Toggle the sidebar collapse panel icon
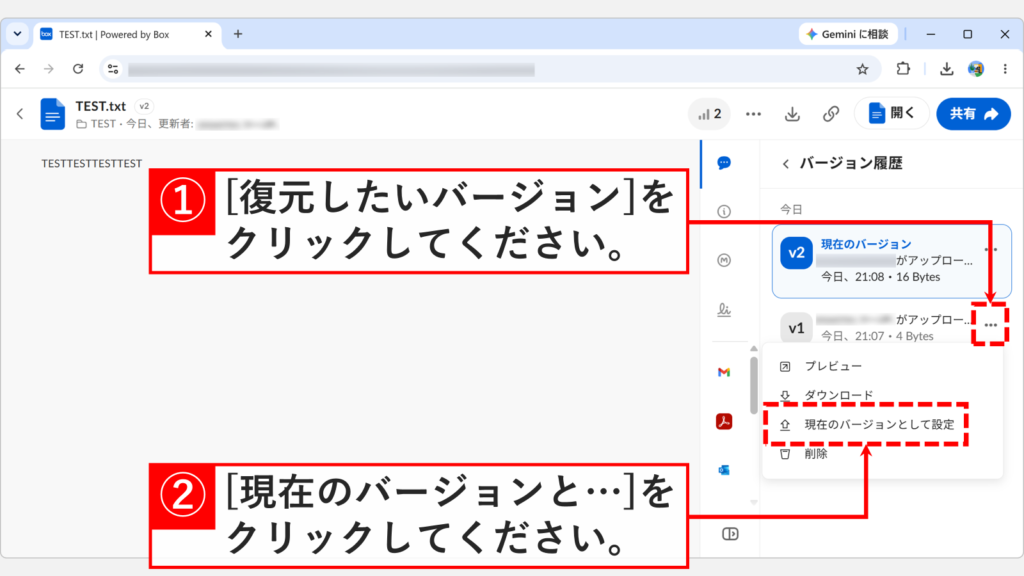Viewport: 1024px width, 576px height. click(x=730, y=534)
